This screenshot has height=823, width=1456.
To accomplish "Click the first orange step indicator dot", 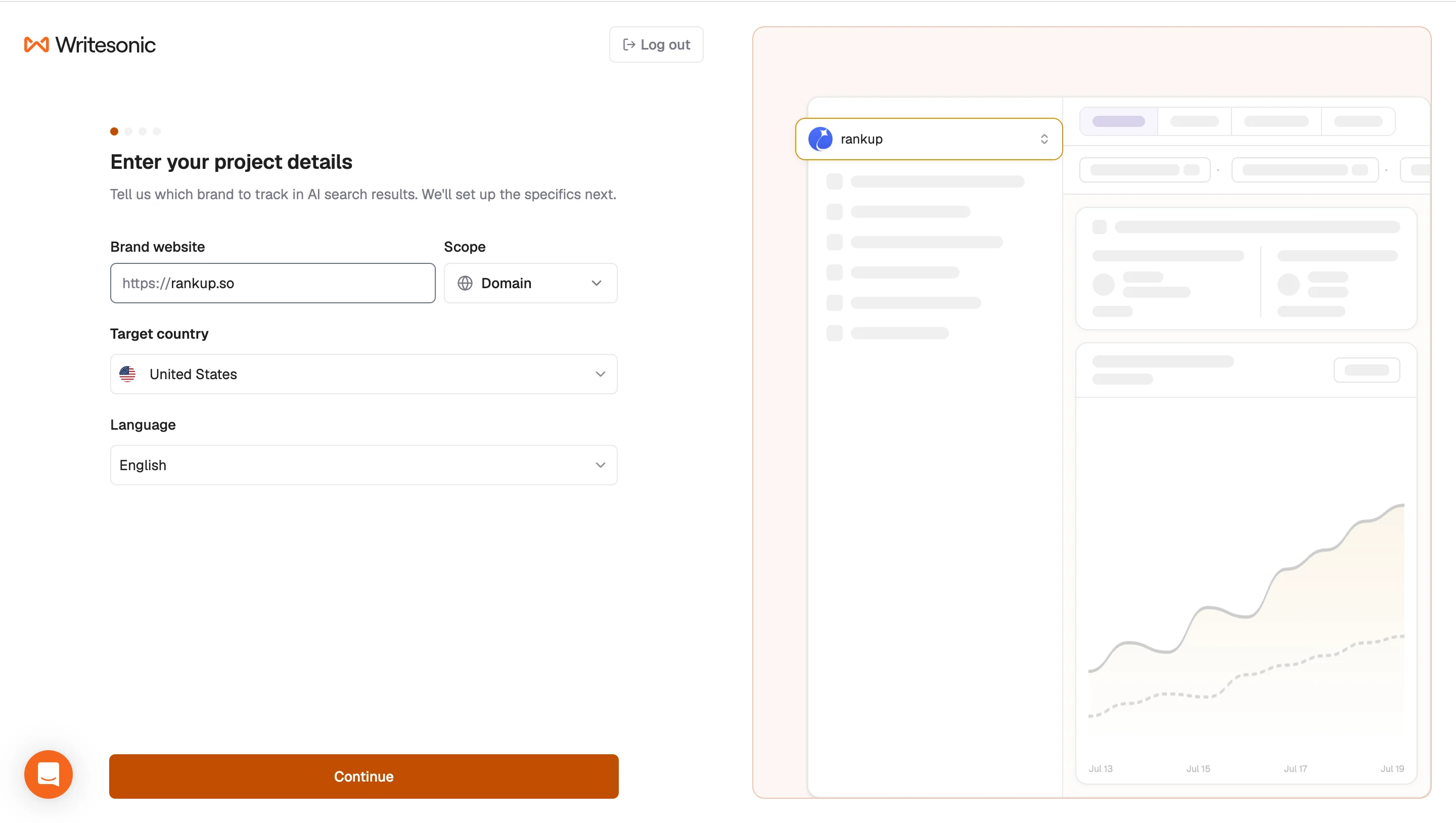I will [x=114, y=131].
